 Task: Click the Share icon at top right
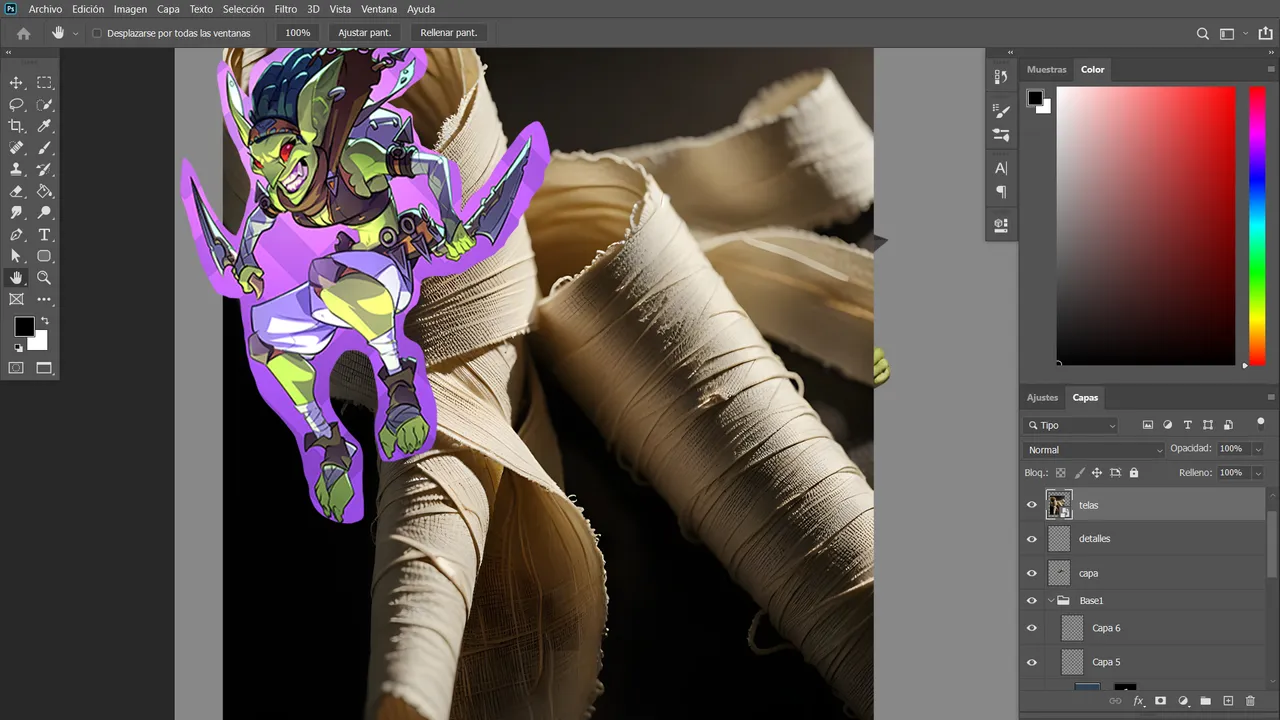[1264, 33]
